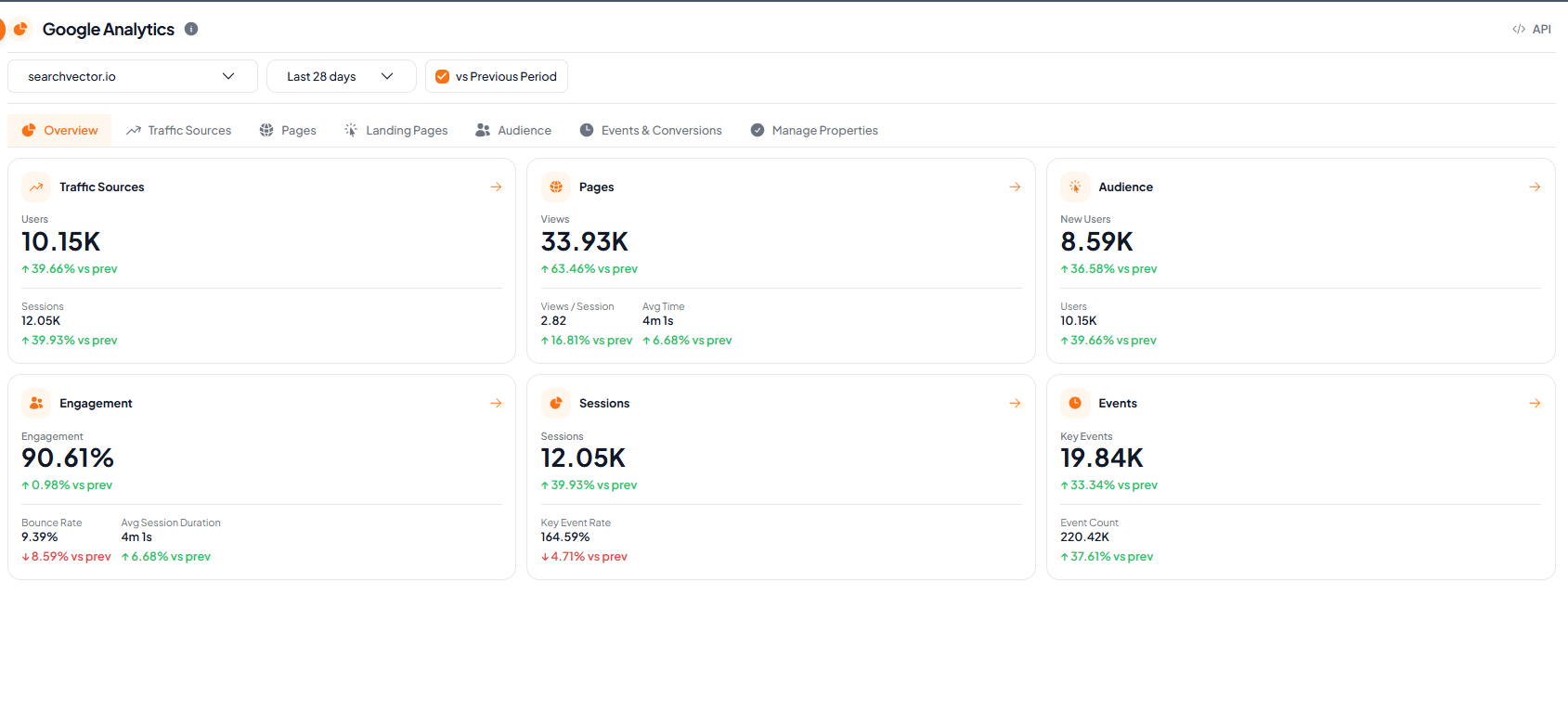Open the searchvector.io property dropdown
This screenshot has height=723, width=1568.
click(133, 76)
